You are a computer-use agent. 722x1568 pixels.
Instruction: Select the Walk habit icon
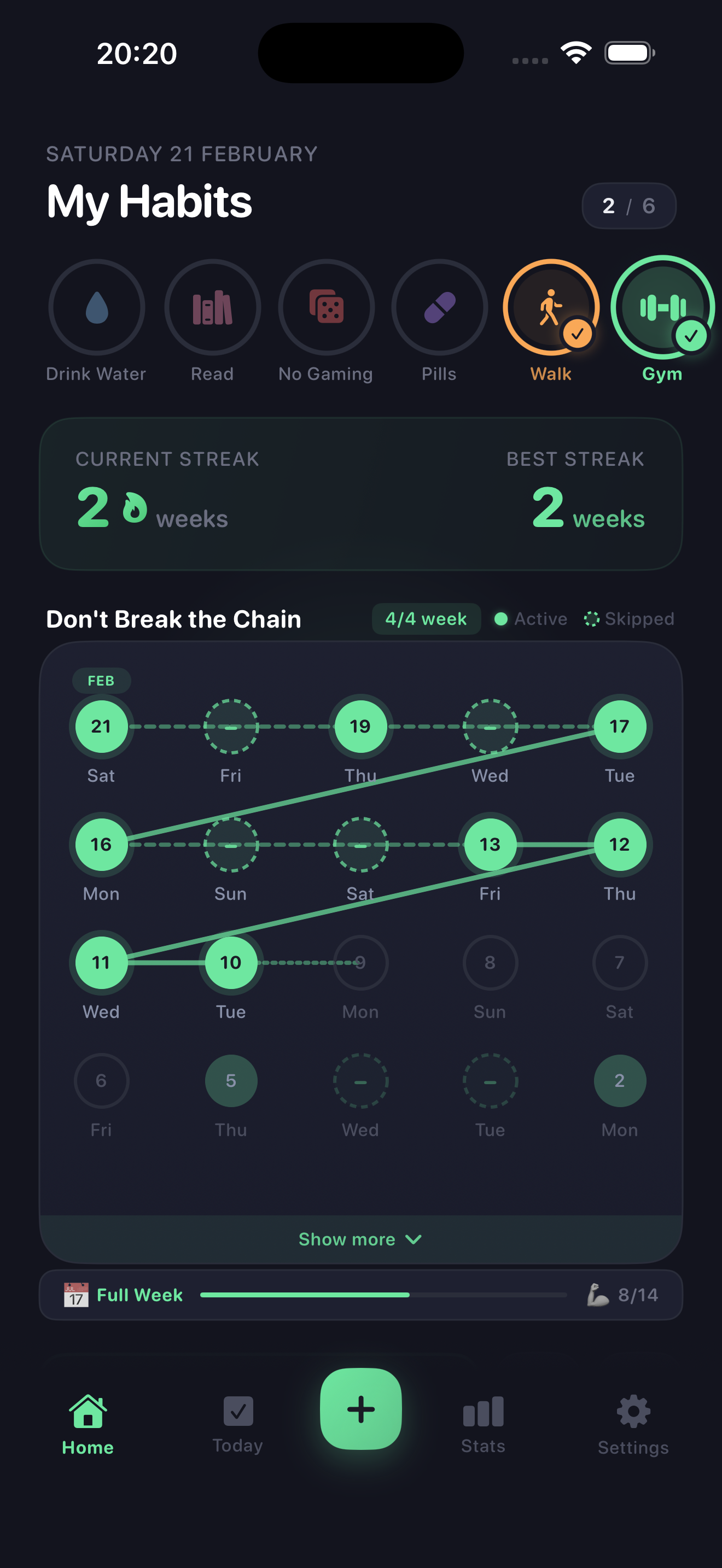tap(550, 307)
